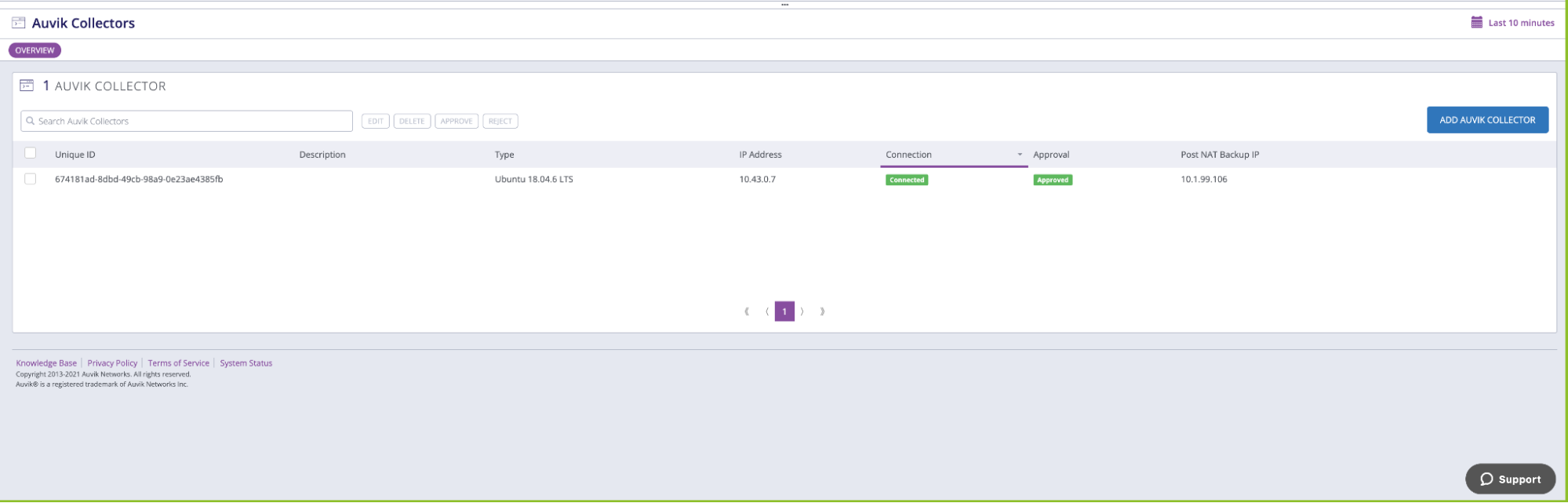The height and width of the screenshot is (503, 1568).
Task: Open the Privacy Policy link
Action: point(112,363)
